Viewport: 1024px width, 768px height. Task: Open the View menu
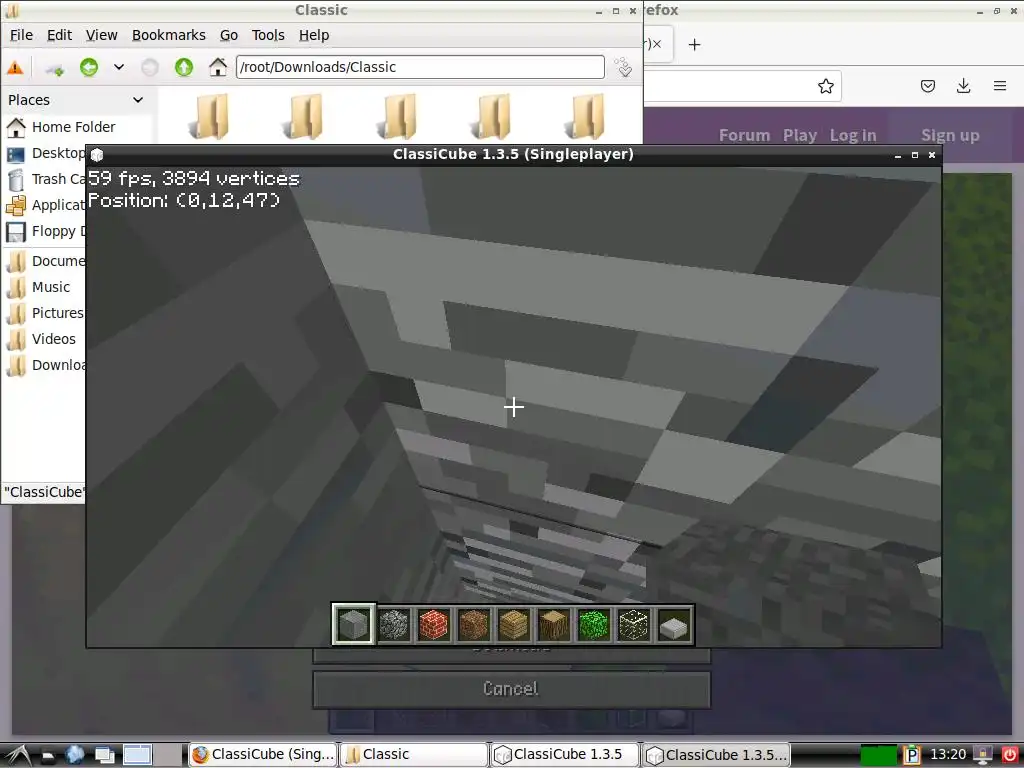point(102,35)
